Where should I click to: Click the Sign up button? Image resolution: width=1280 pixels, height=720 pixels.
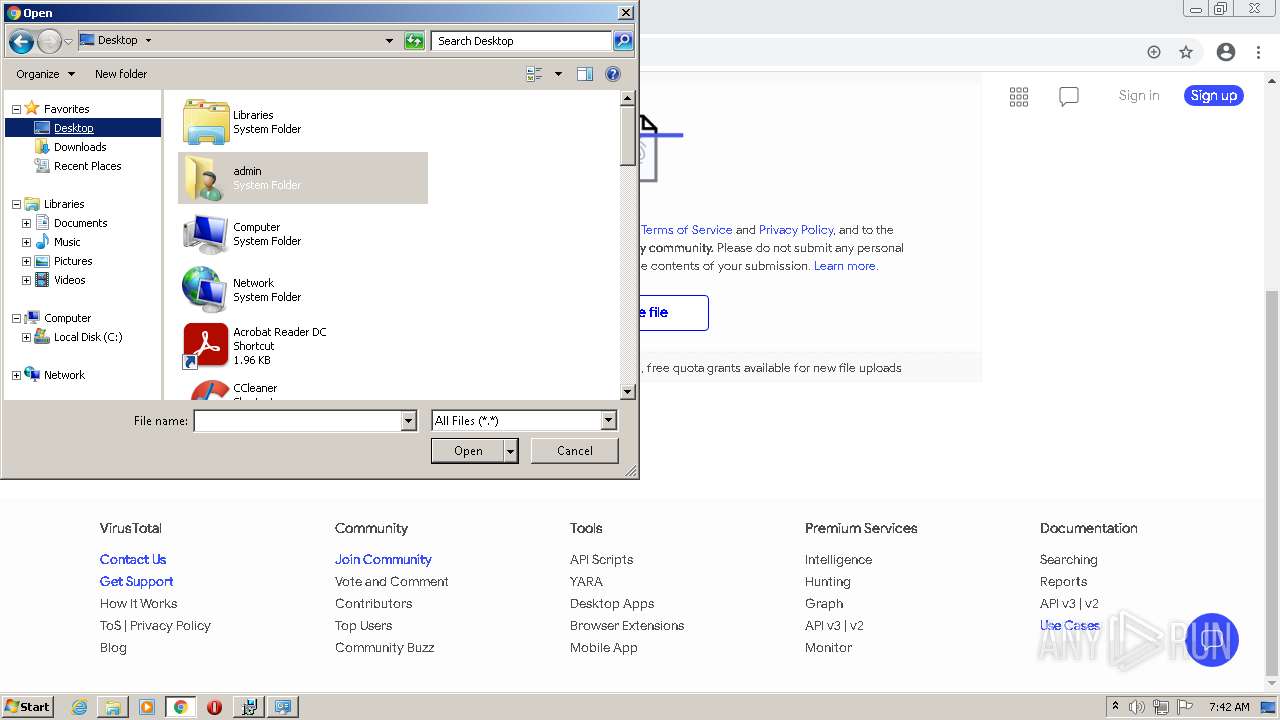click(x=1214, y=96)
